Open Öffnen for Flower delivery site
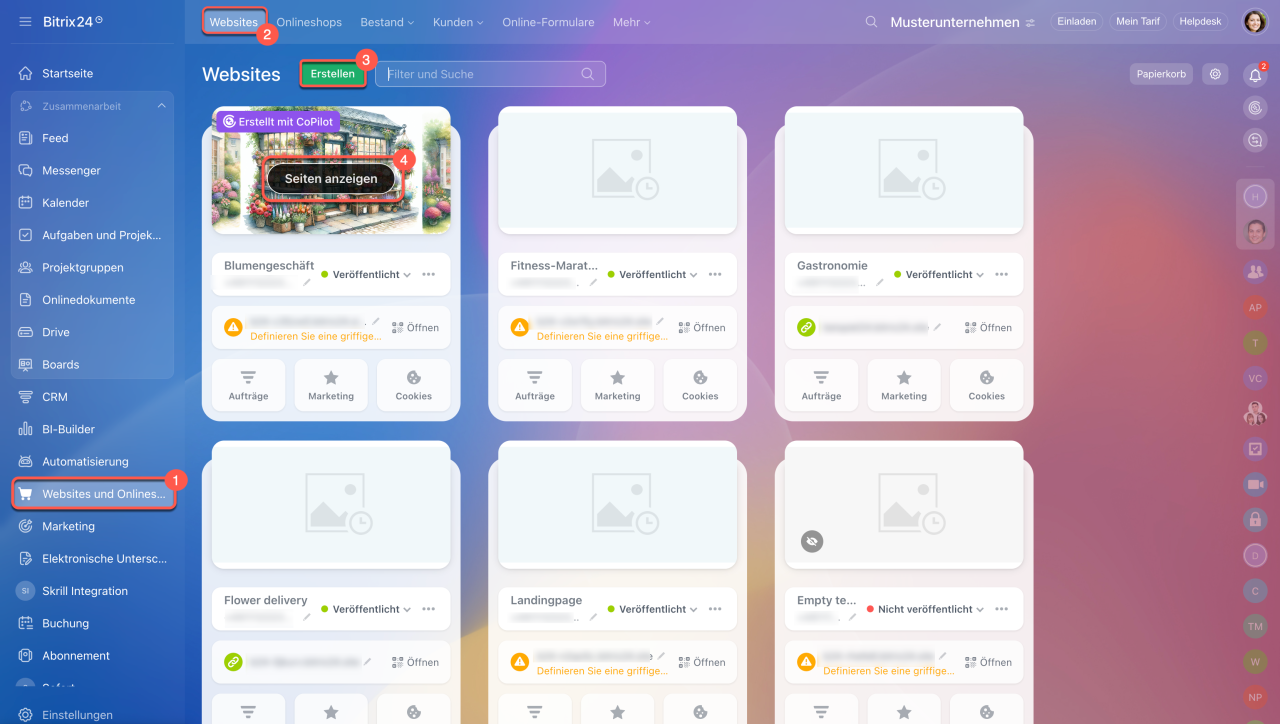1280x724 pixels. [x=415, y=662]
